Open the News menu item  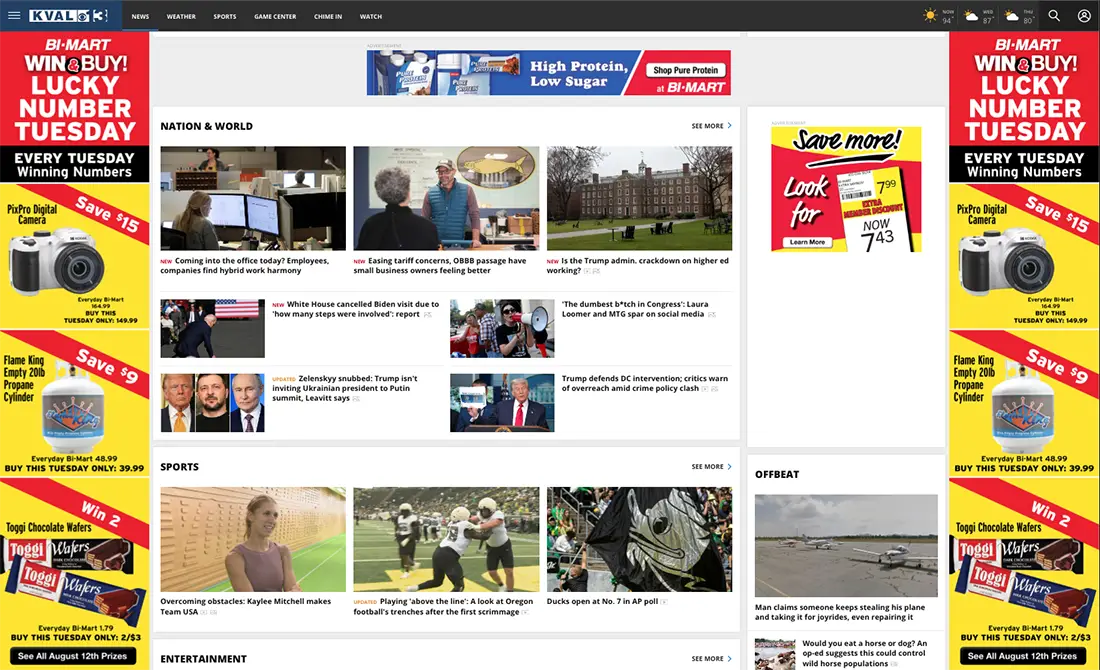click(x=140, y=16)
